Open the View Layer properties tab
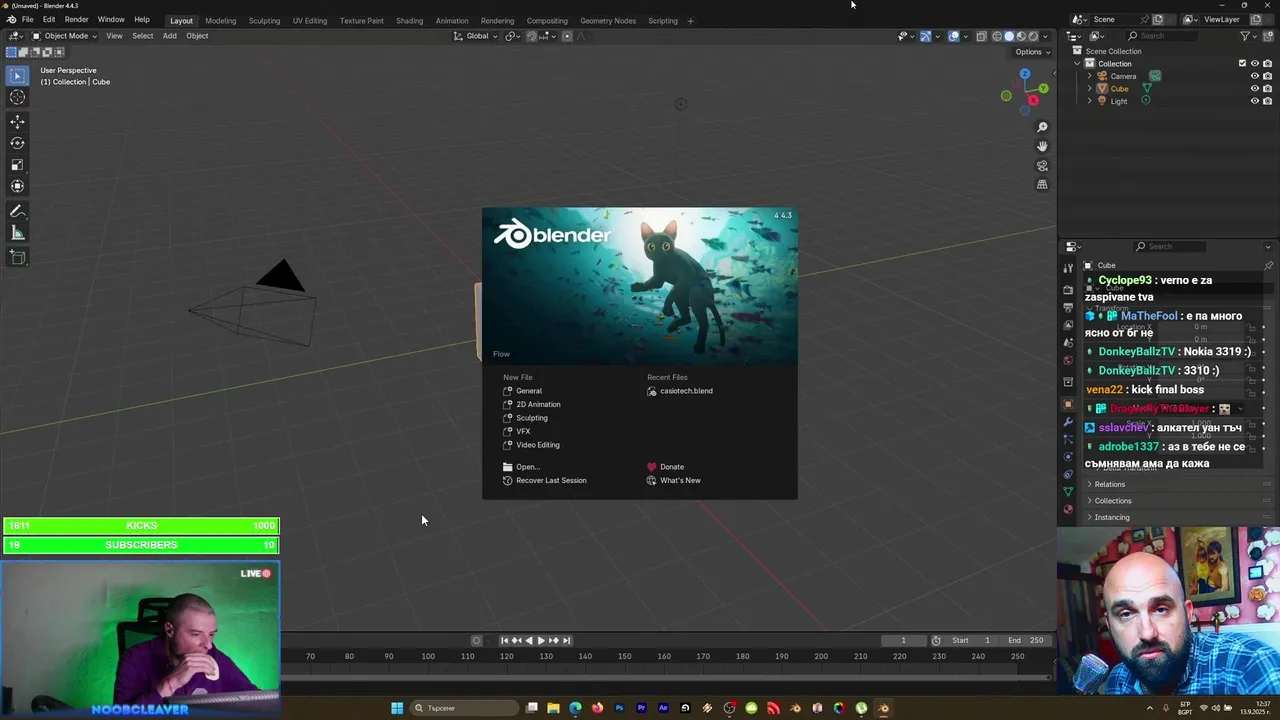 1068,325
